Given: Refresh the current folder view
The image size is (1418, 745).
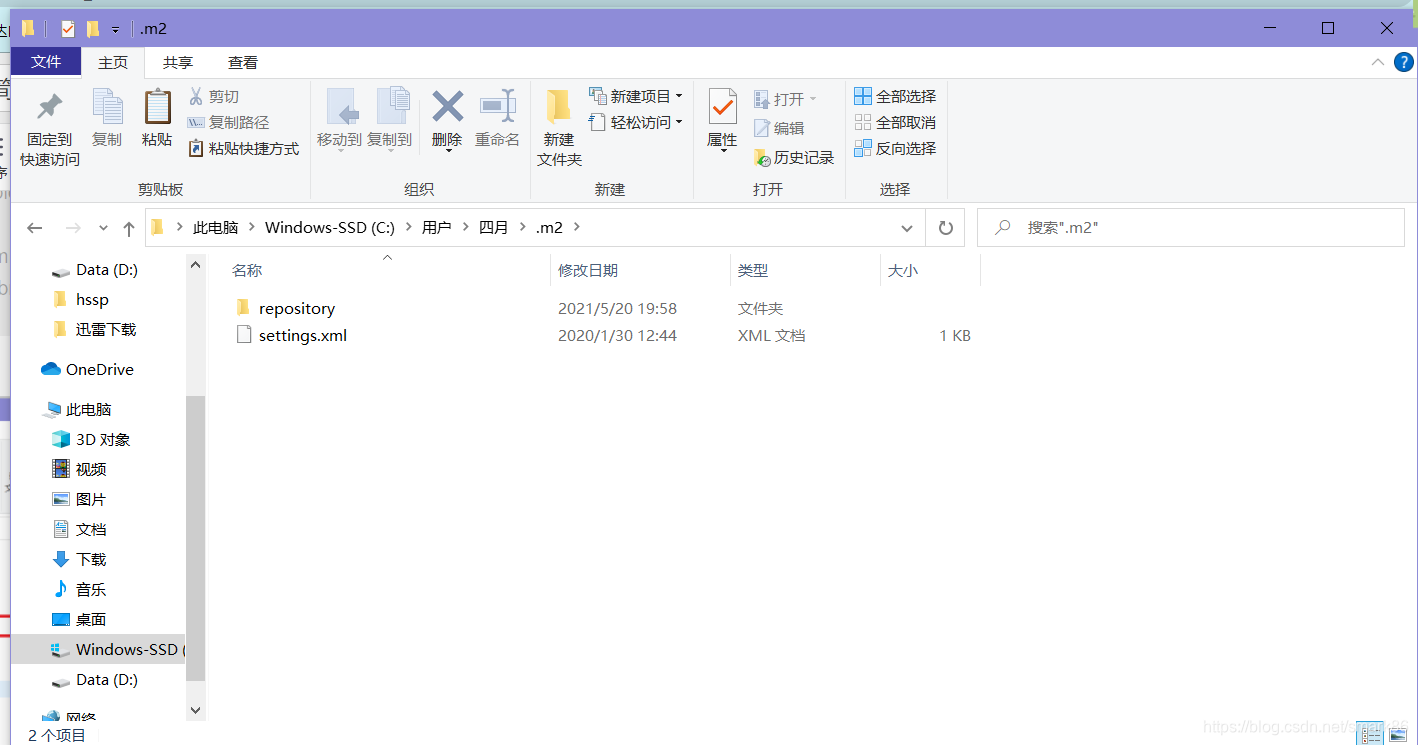Looking at the screenshot, I should pyautogui.click(x=945, y=228).
